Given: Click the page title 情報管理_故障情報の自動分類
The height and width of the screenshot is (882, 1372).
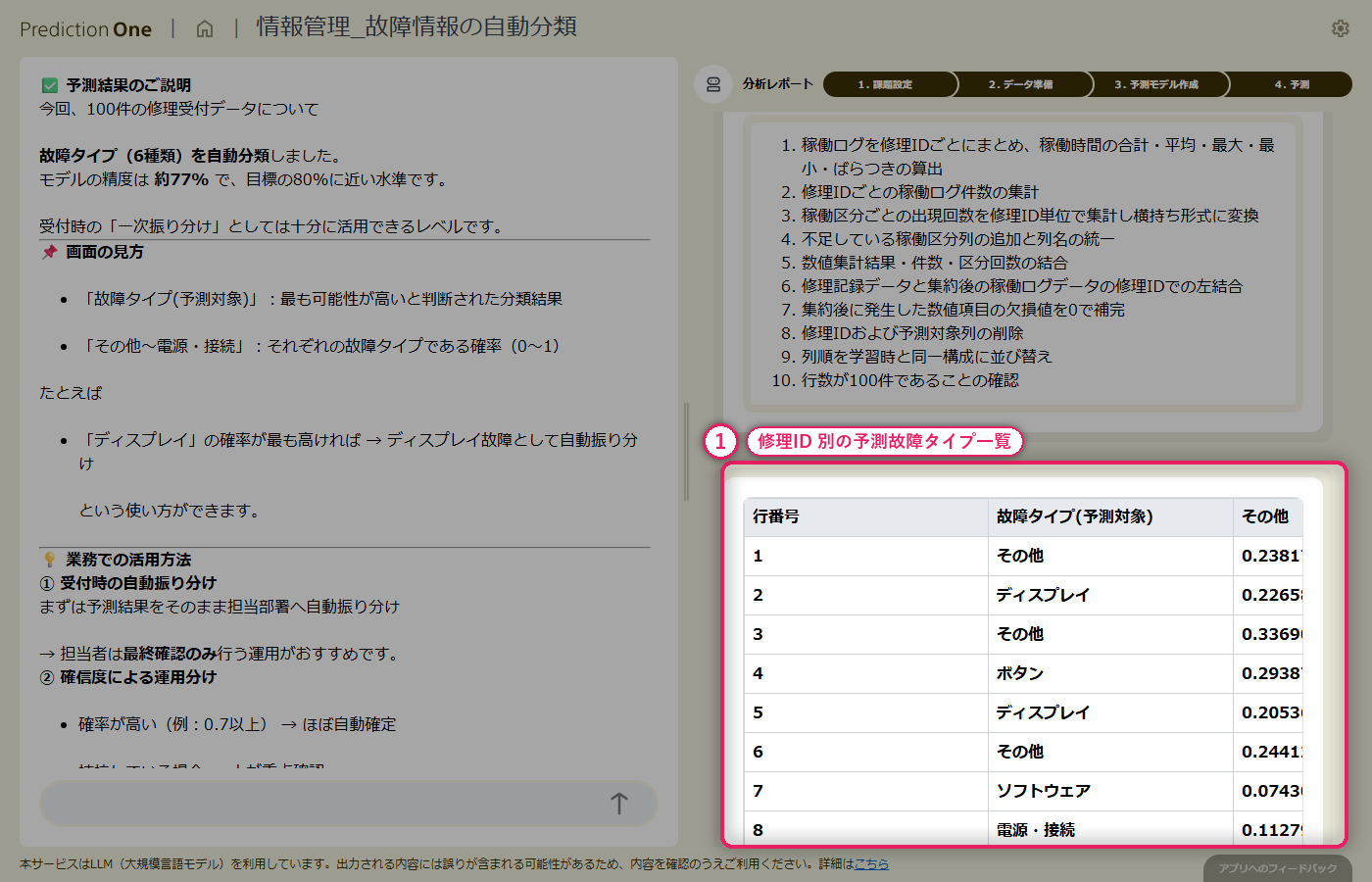Looking at the screenshot, I should pyautogui.click(x=416, y=26).
